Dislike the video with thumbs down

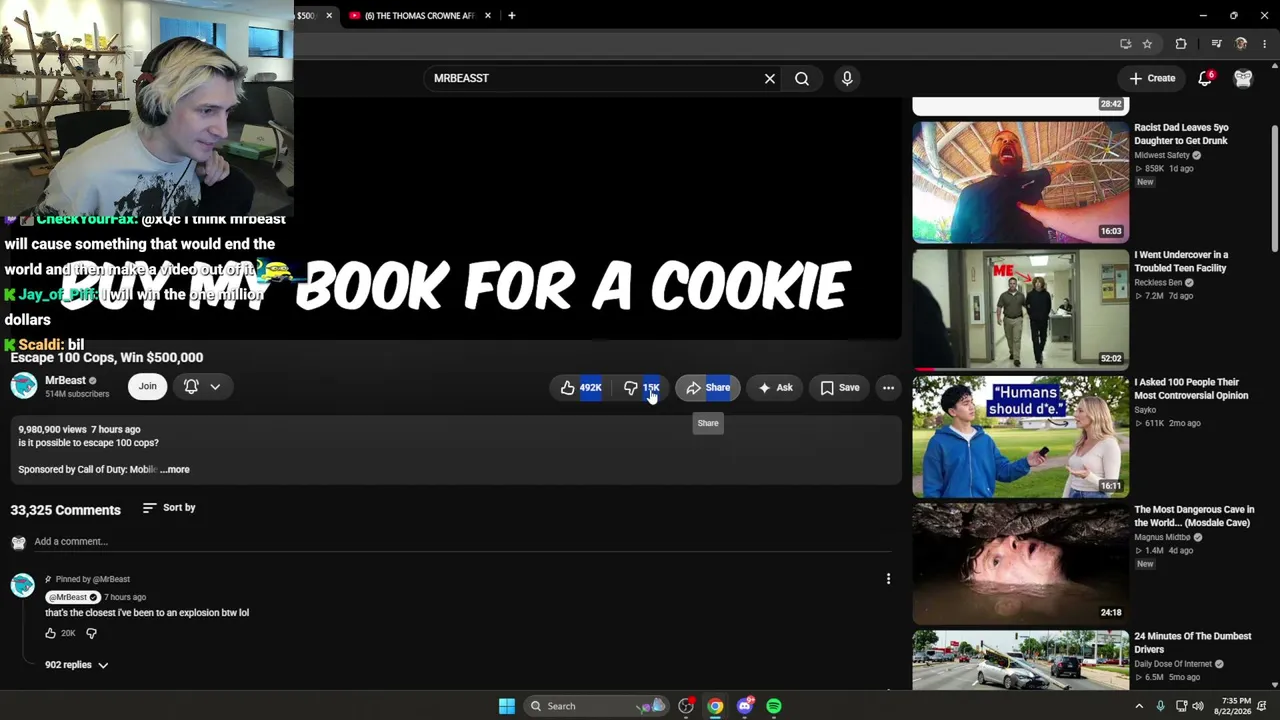click(x=641, y=387)
